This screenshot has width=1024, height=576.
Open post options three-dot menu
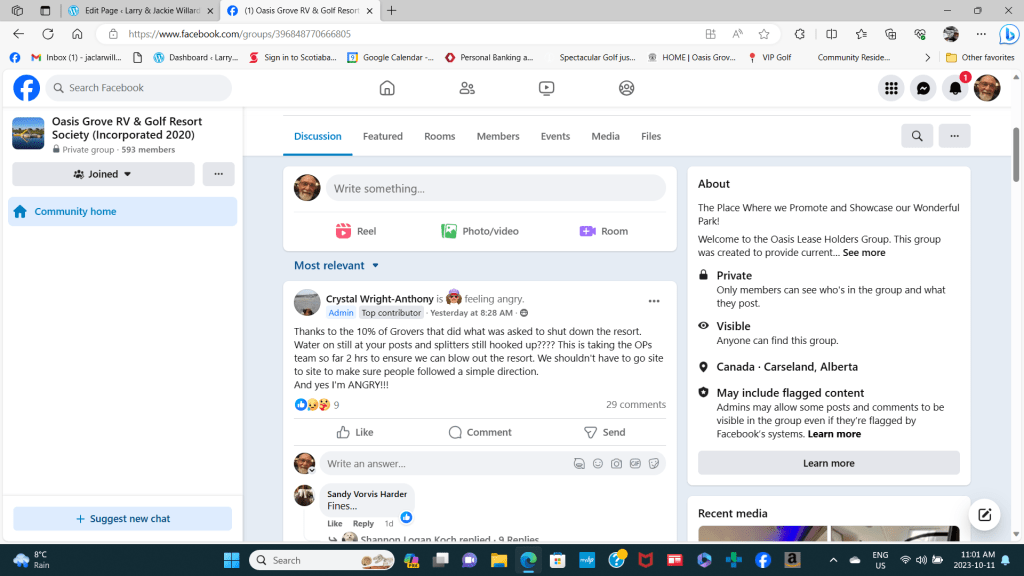coord(654,301)
